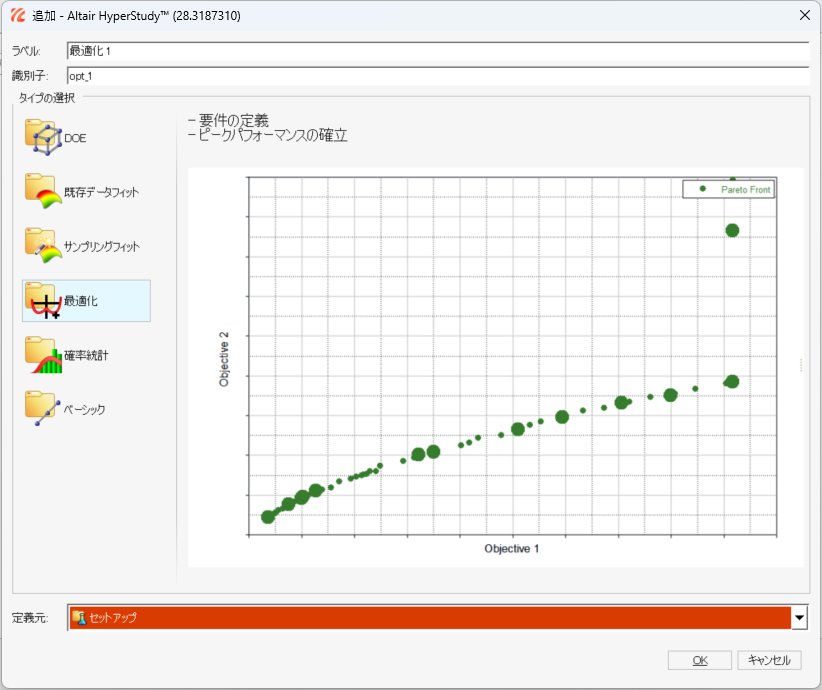Image resolution: width=822 pixels, height=690 pixels.
Task: Open the セットアップ combo box
Action: (x=430, y=618)
